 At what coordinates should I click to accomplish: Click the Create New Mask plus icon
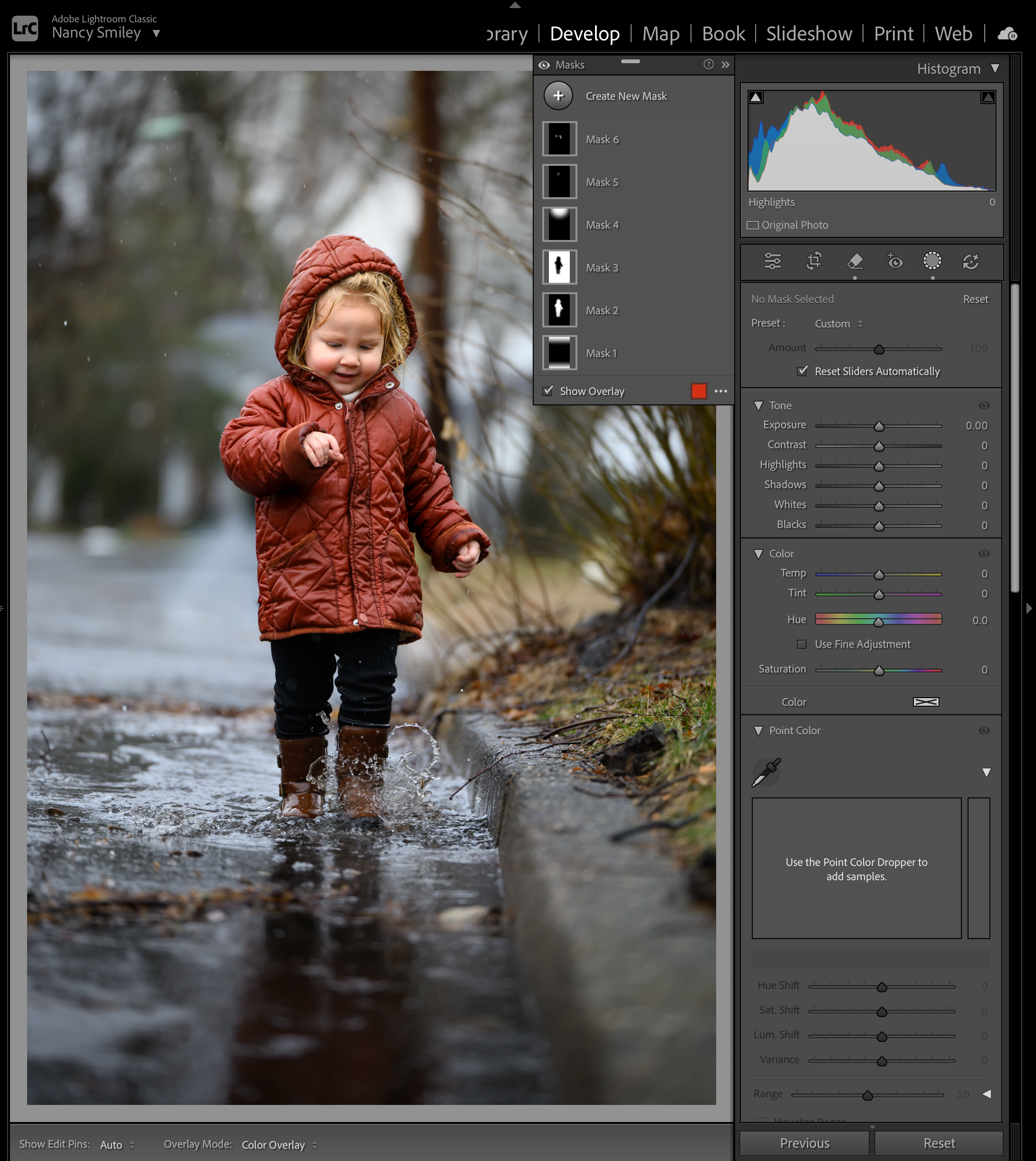click(558, 96)
